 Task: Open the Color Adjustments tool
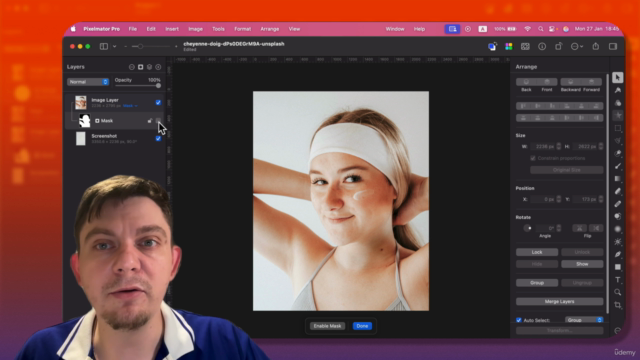618,103
